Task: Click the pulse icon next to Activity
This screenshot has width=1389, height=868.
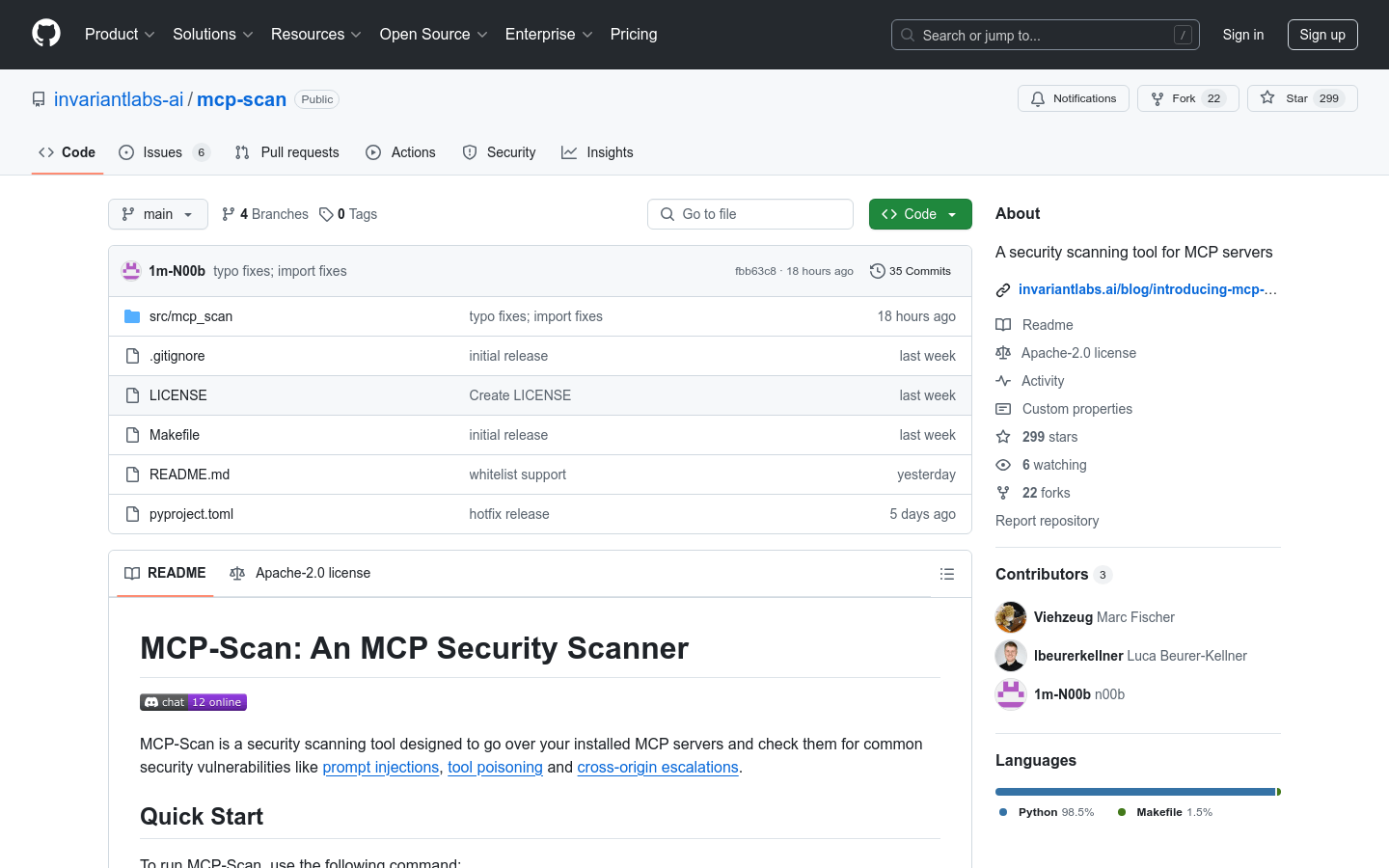Action: point(1003,381)
